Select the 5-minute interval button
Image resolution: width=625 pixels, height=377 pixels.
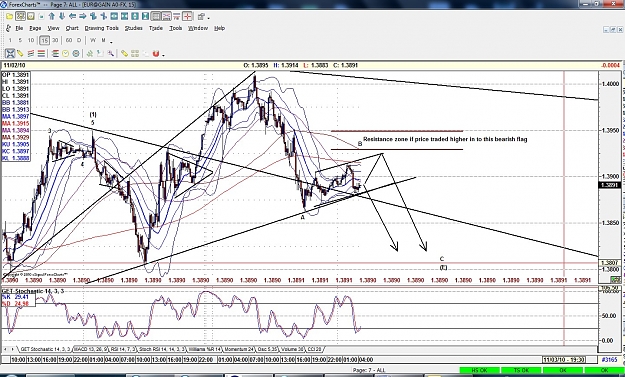point(20,40)
